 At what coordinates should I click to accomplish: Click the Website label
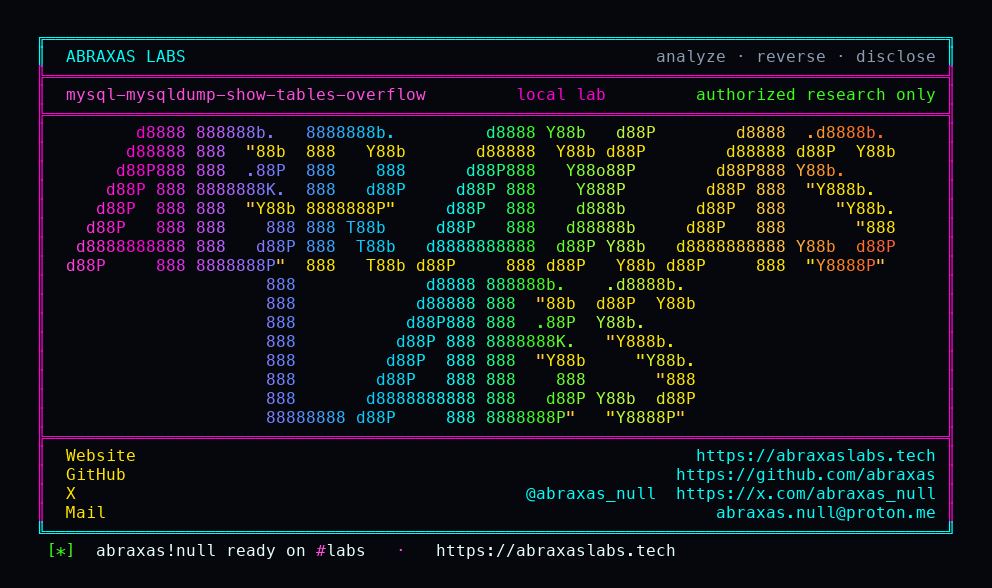tap(101, 456)
